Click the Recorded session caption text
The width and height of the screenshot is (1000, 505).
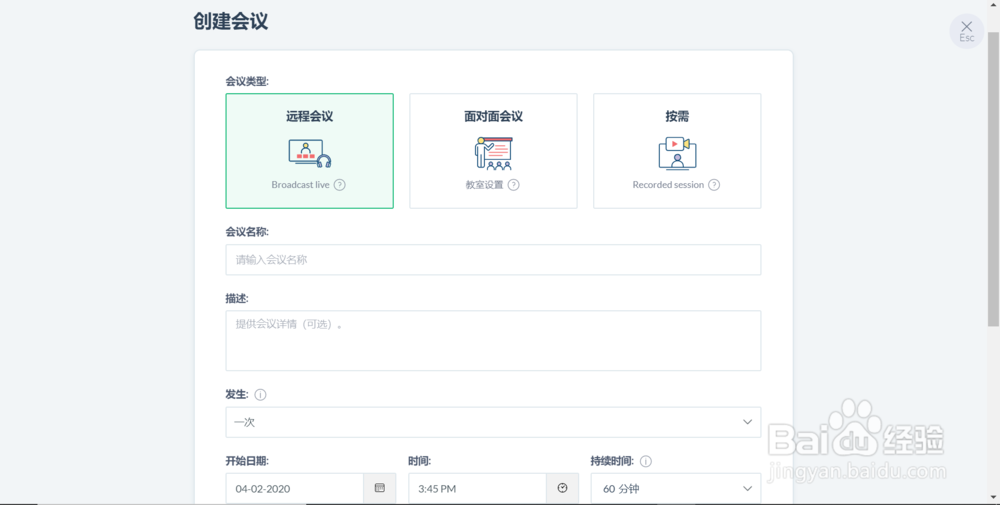point(668,185)
